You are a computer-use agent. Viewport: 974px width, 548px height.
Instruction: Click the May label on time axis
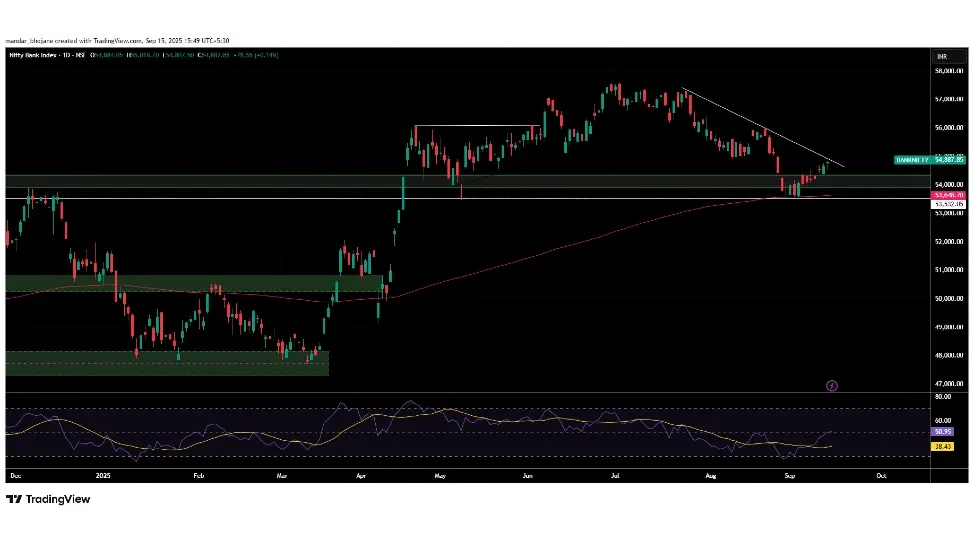440,476
